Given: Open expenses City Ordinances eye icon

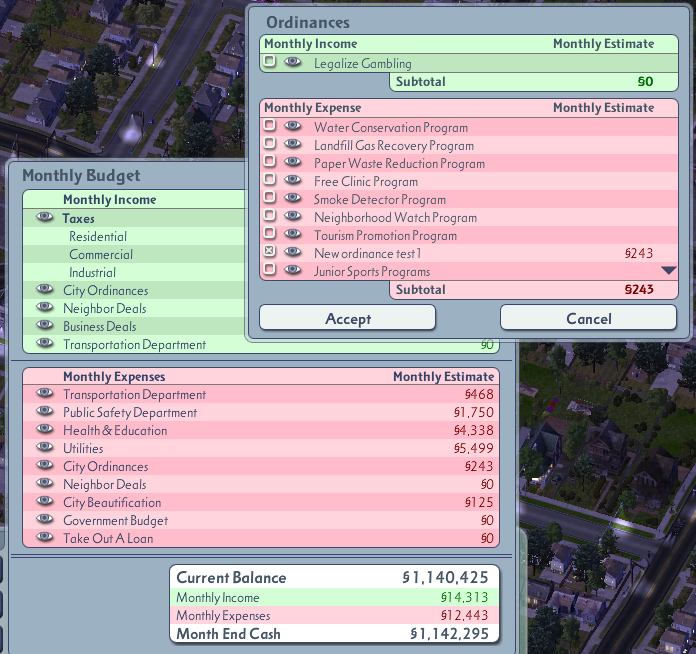Looking at the screenshot, I should (44, 465).
